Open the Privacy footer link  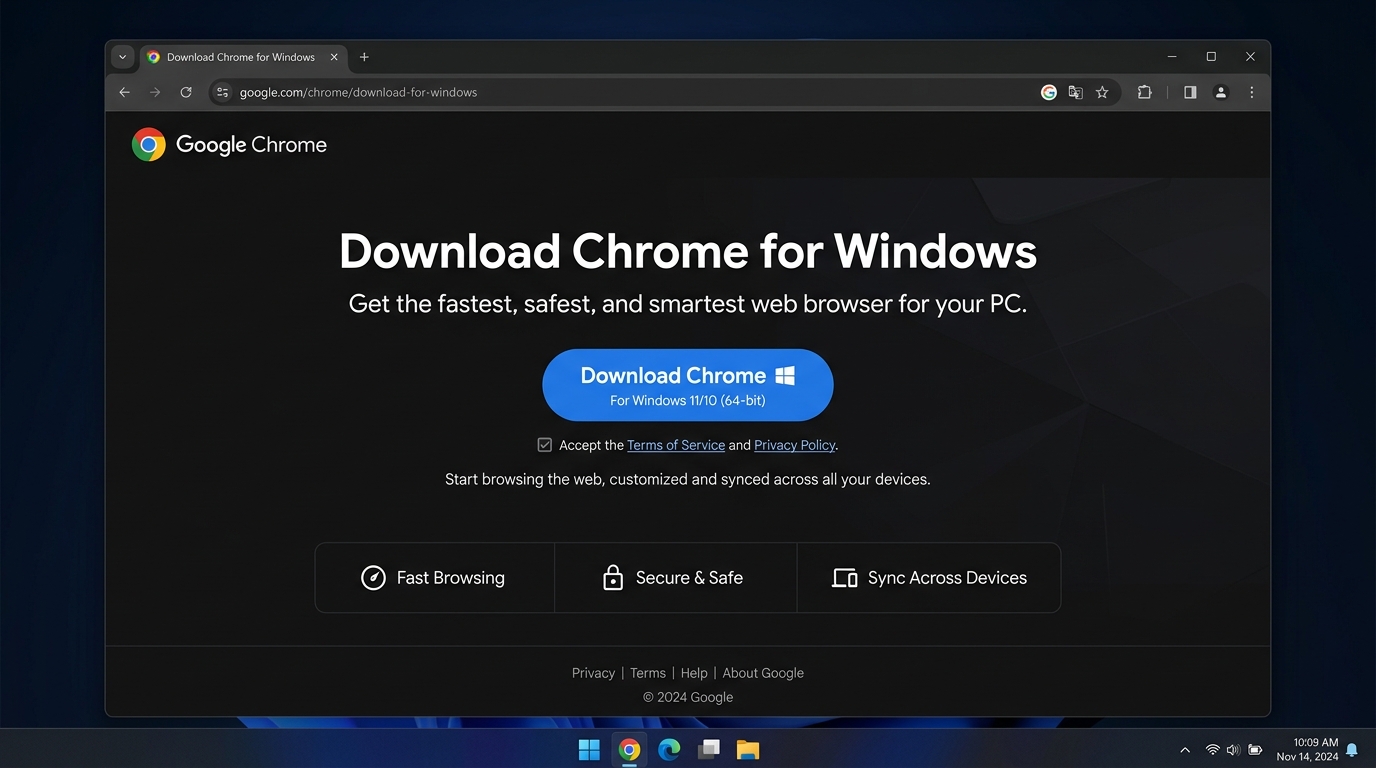[x=593, y=673]
